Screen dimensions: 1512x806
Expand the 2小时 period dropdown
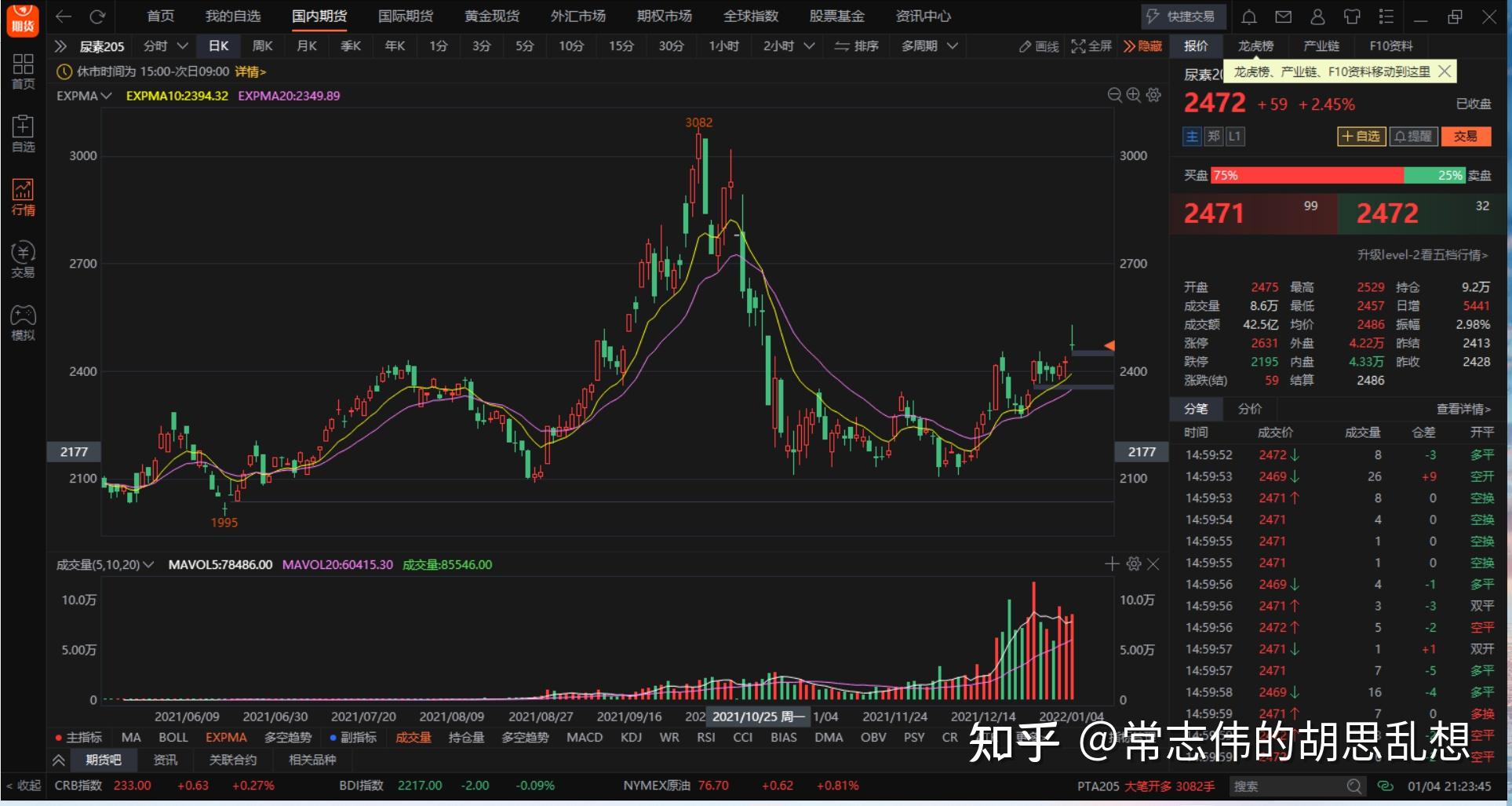pos(810,46)
